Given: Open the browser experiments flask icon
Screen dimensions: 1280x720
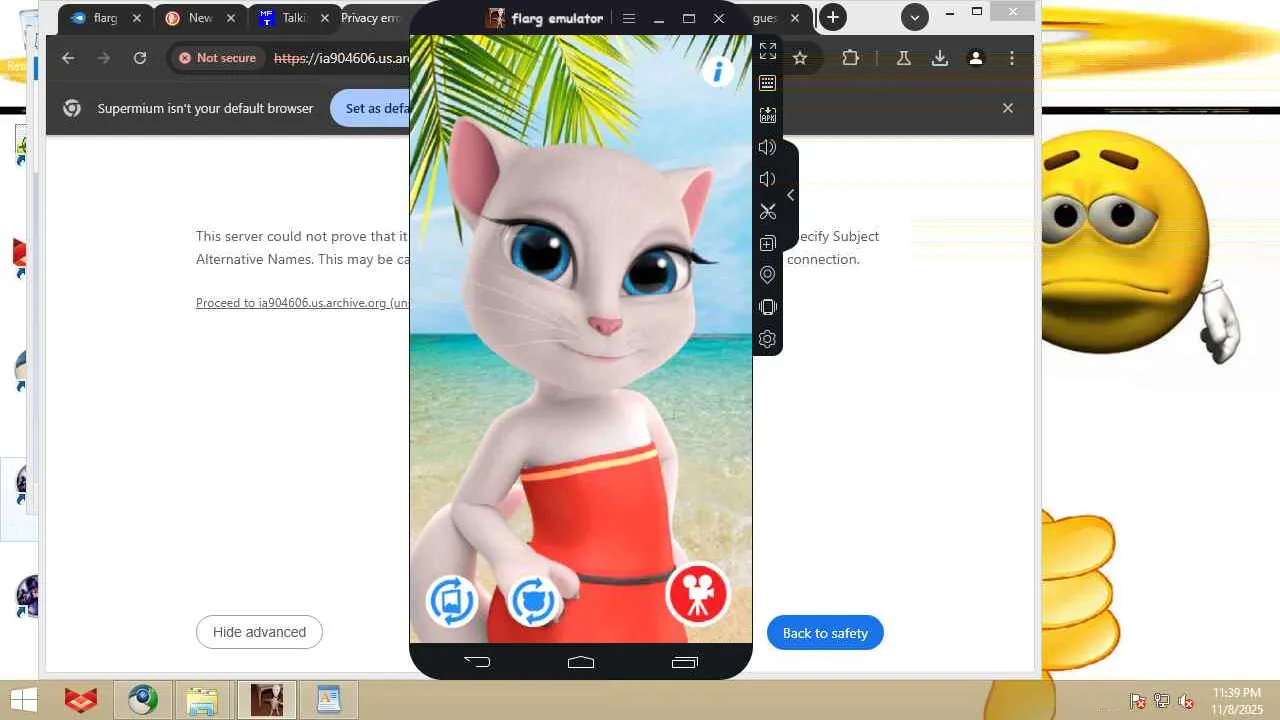Looking at the screenshot, I should pyautogui.click(x=904, y=58).
